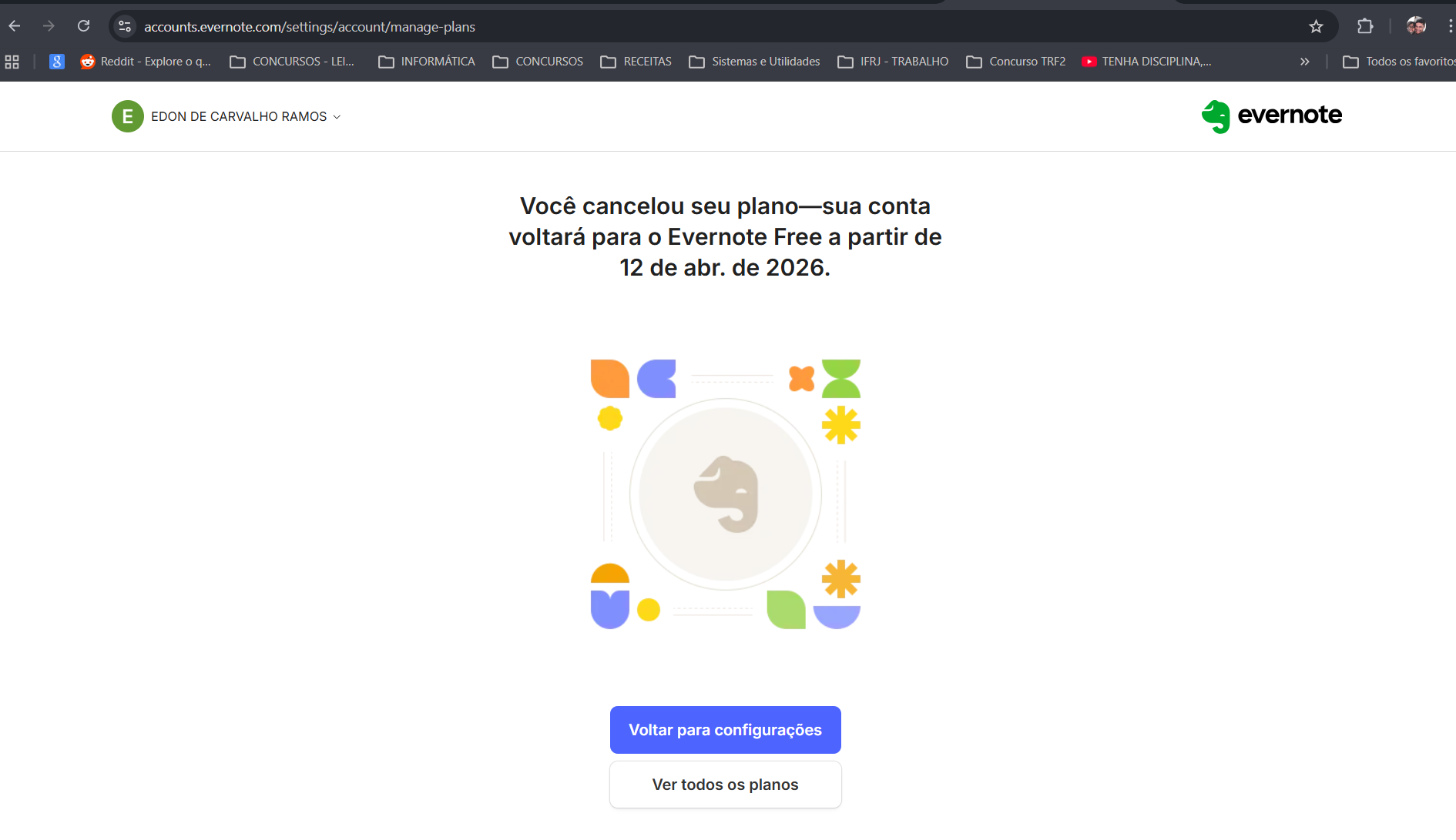Click the green E account avatar

tap(127, 116)
